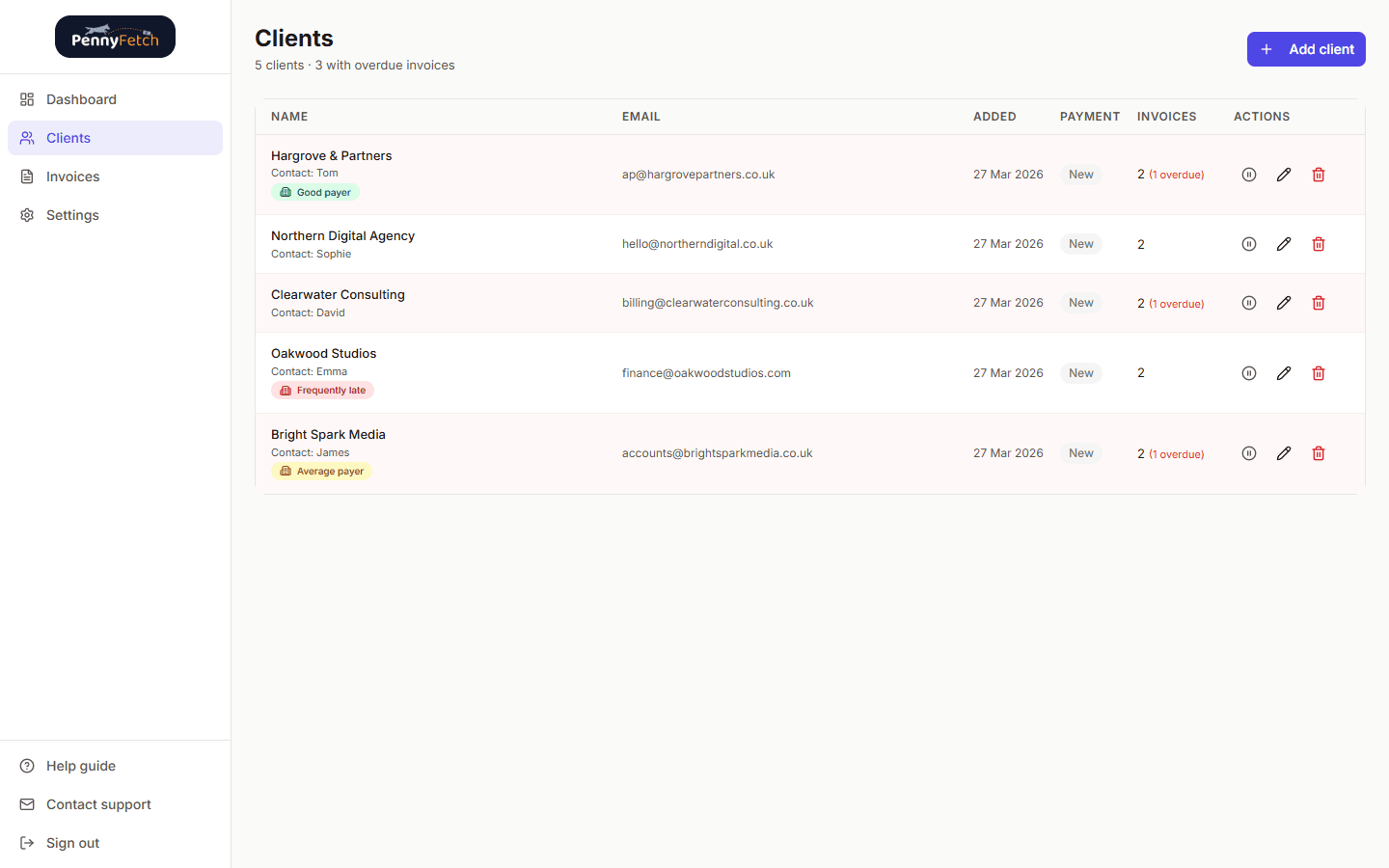1389x868 pixels.
Task: Open Dashboard from the sidebar
Action: pos(81,99)
